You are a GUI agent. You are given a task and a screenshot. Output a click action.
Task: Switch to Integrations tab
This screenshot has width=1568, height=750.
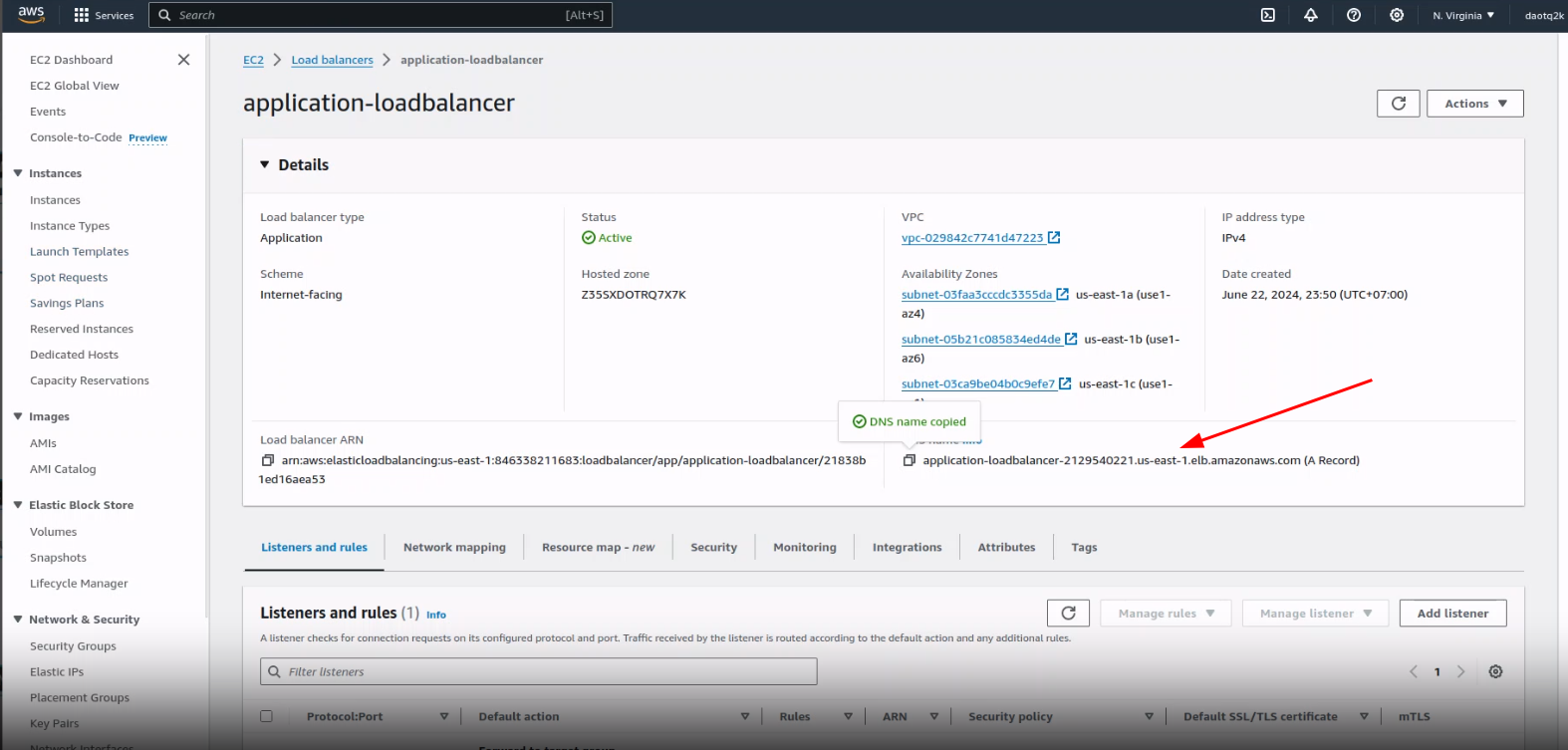point(907,548)
